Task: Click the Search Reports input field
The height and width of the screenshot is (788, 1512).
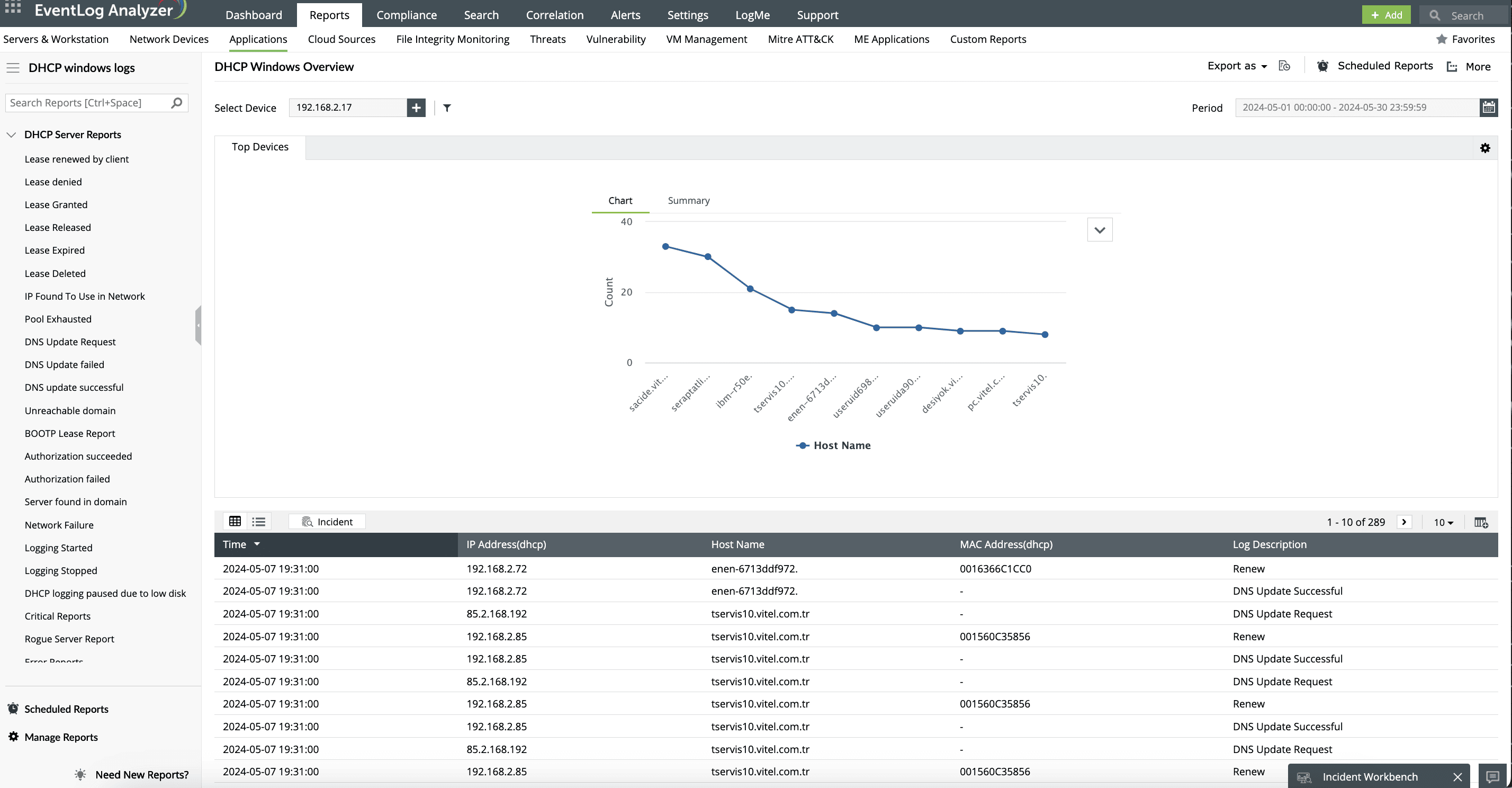Action: point(88,103)
